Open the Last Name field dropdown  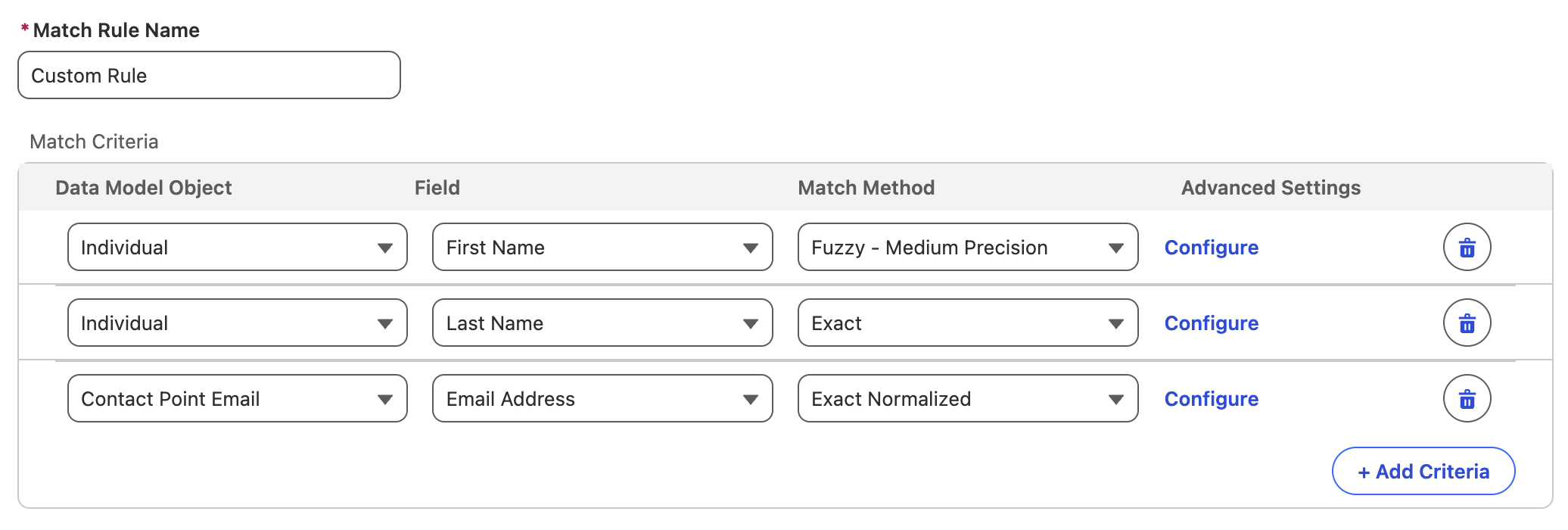[x=602, y=323]
